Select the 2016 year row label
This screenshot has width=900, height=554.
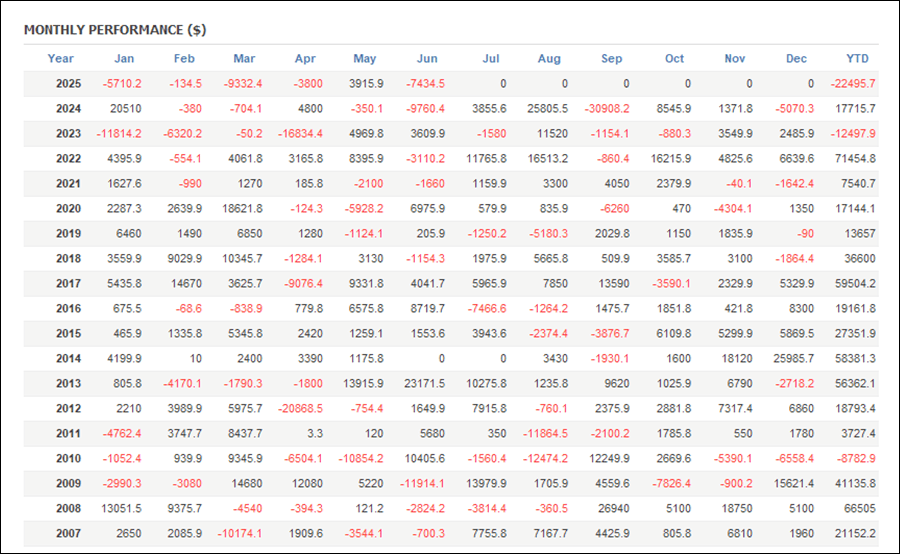point(68,308)
